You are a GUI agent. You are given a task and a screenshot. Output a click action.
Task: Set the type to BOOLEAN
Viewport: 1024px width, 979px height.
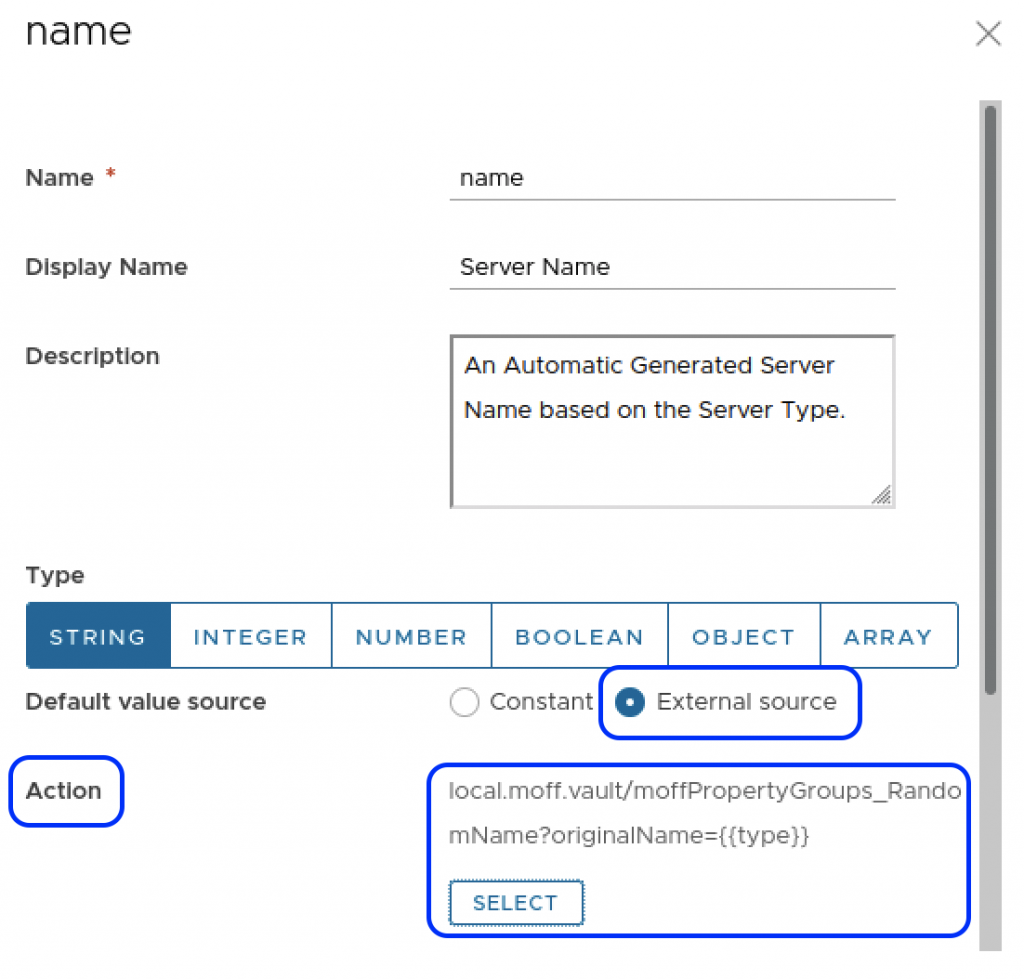click(x=579, y=637)
